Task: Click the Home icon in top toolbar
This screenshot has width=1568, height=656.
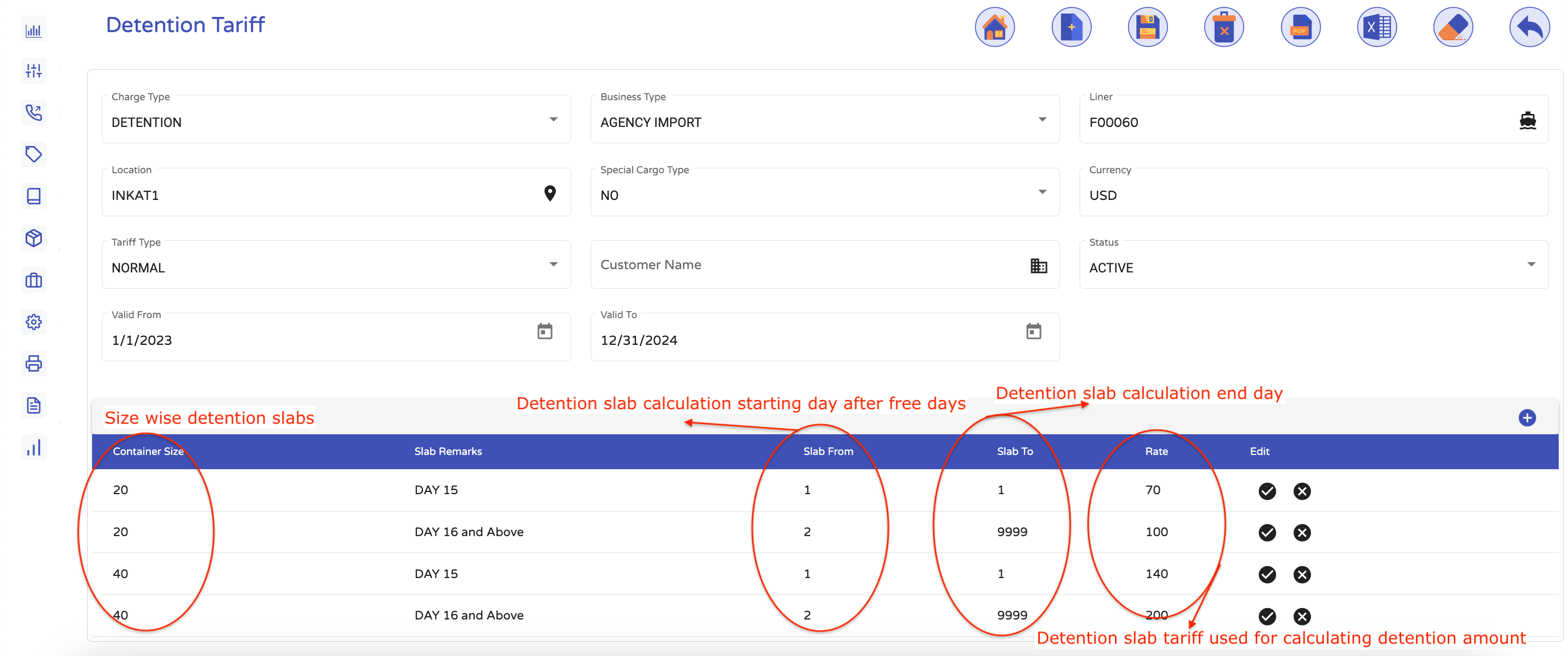Action: coord(994,27)
